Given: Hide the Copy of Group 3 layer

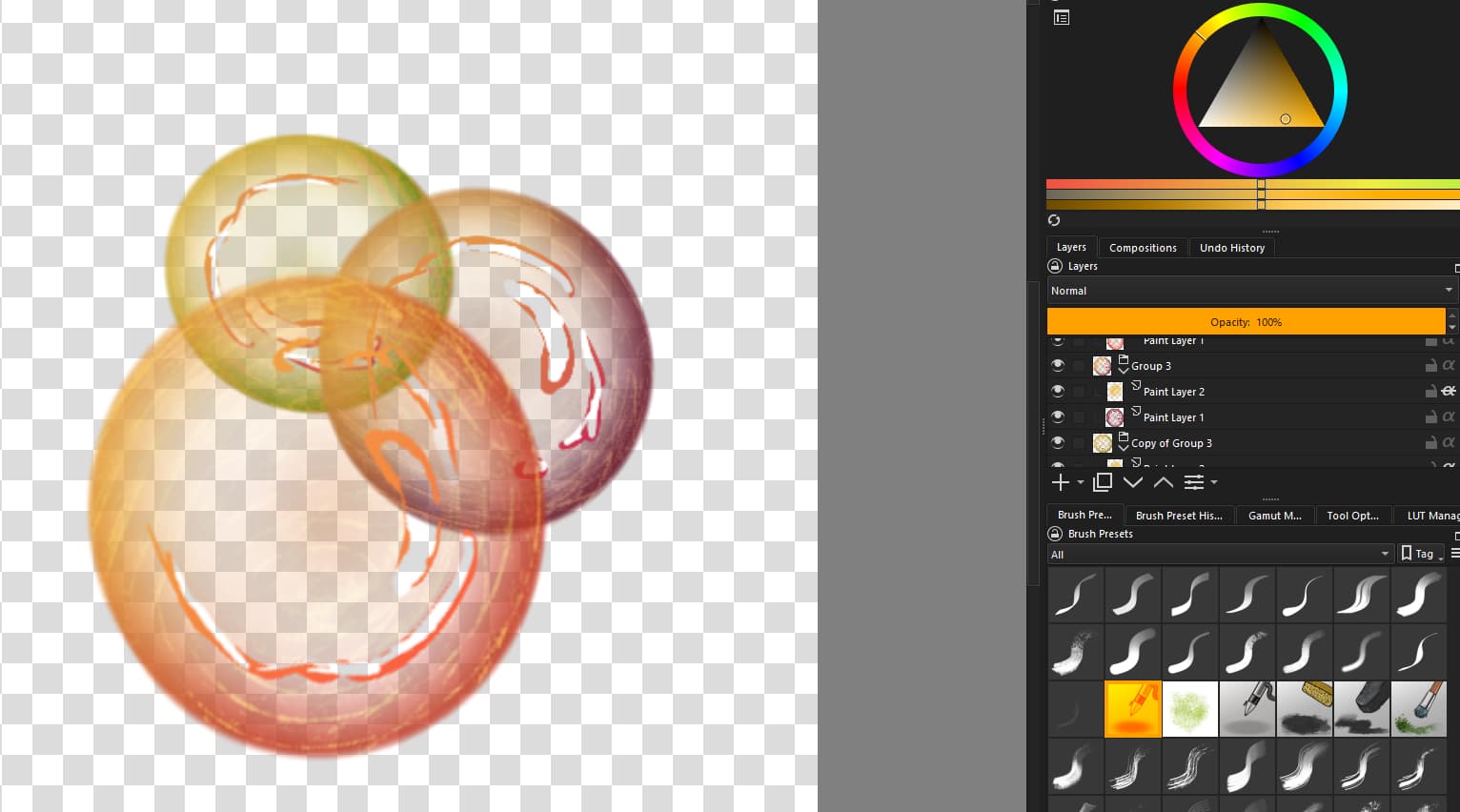Looking at the screenshot, I should coord(1058,443).
